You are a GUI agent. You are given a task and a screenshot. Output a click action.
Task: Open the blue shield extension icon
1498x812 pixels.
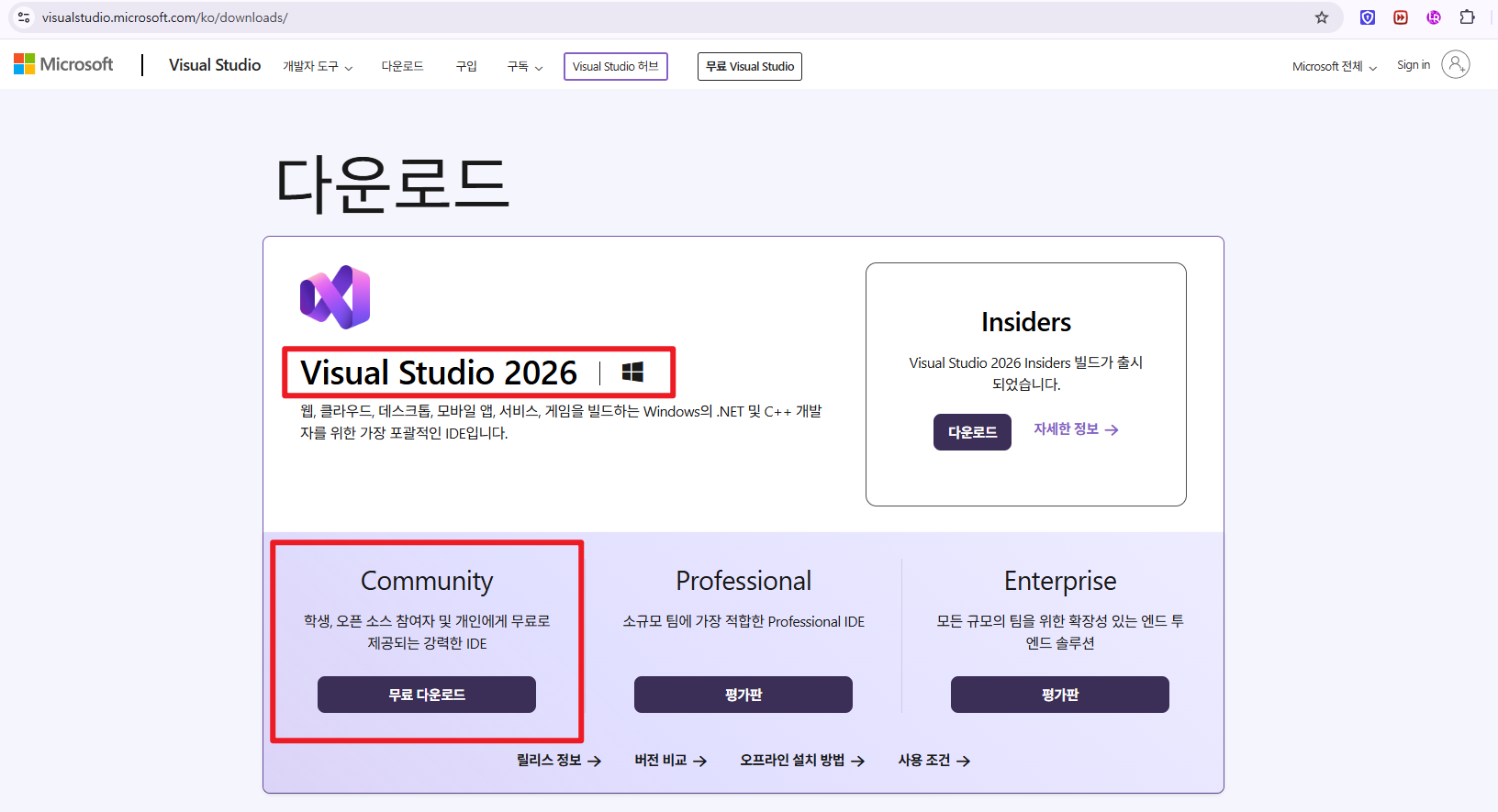click(1368, 17)
